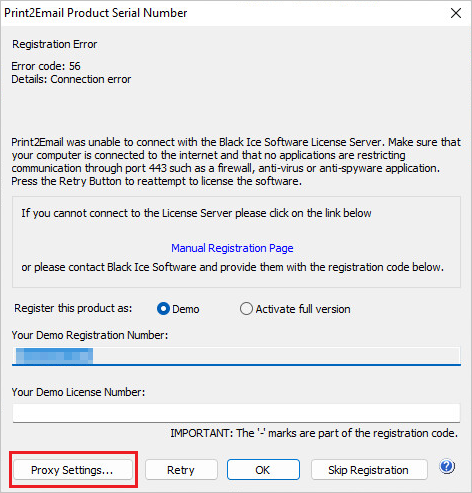Confirm with the OK button

[x=263, y=470]
